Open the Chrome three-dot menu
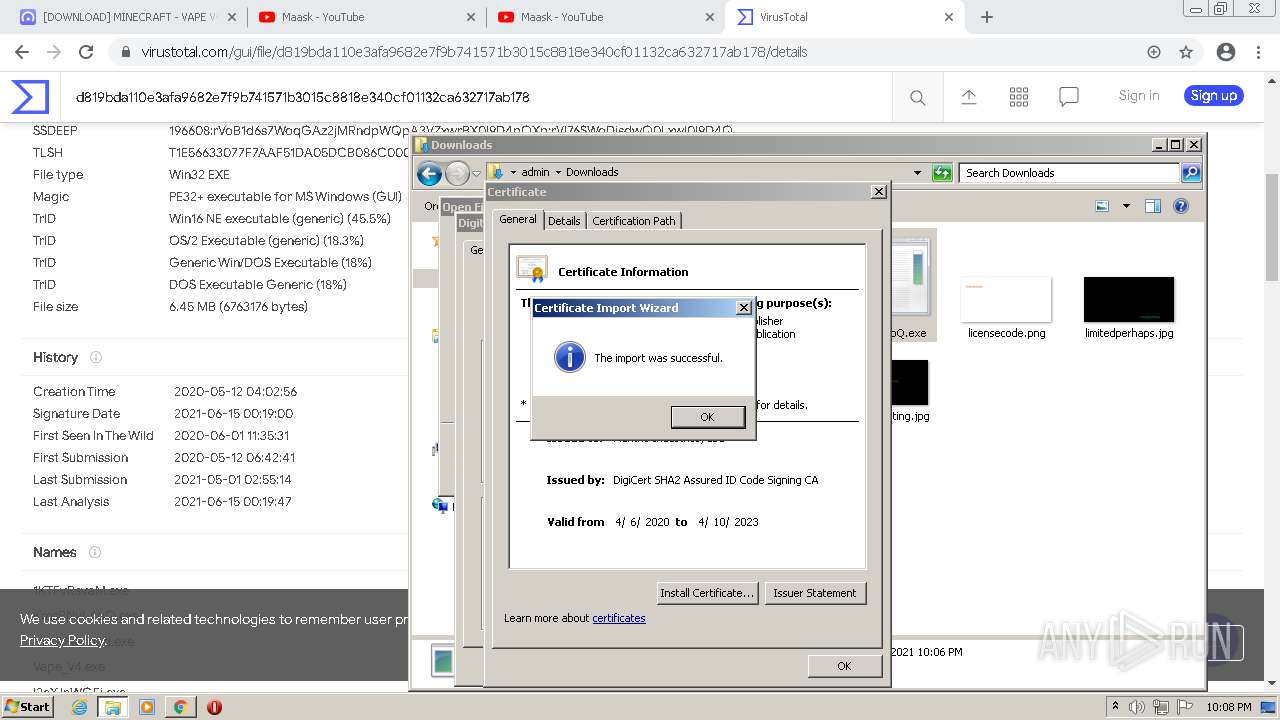Viewport: 1280px width, 720px height. click(1260, 52)
